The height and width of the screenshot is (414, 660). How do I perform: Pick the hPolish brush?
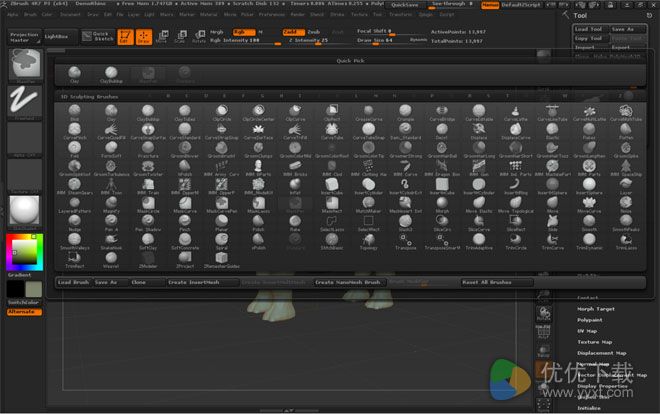(185, 168)
